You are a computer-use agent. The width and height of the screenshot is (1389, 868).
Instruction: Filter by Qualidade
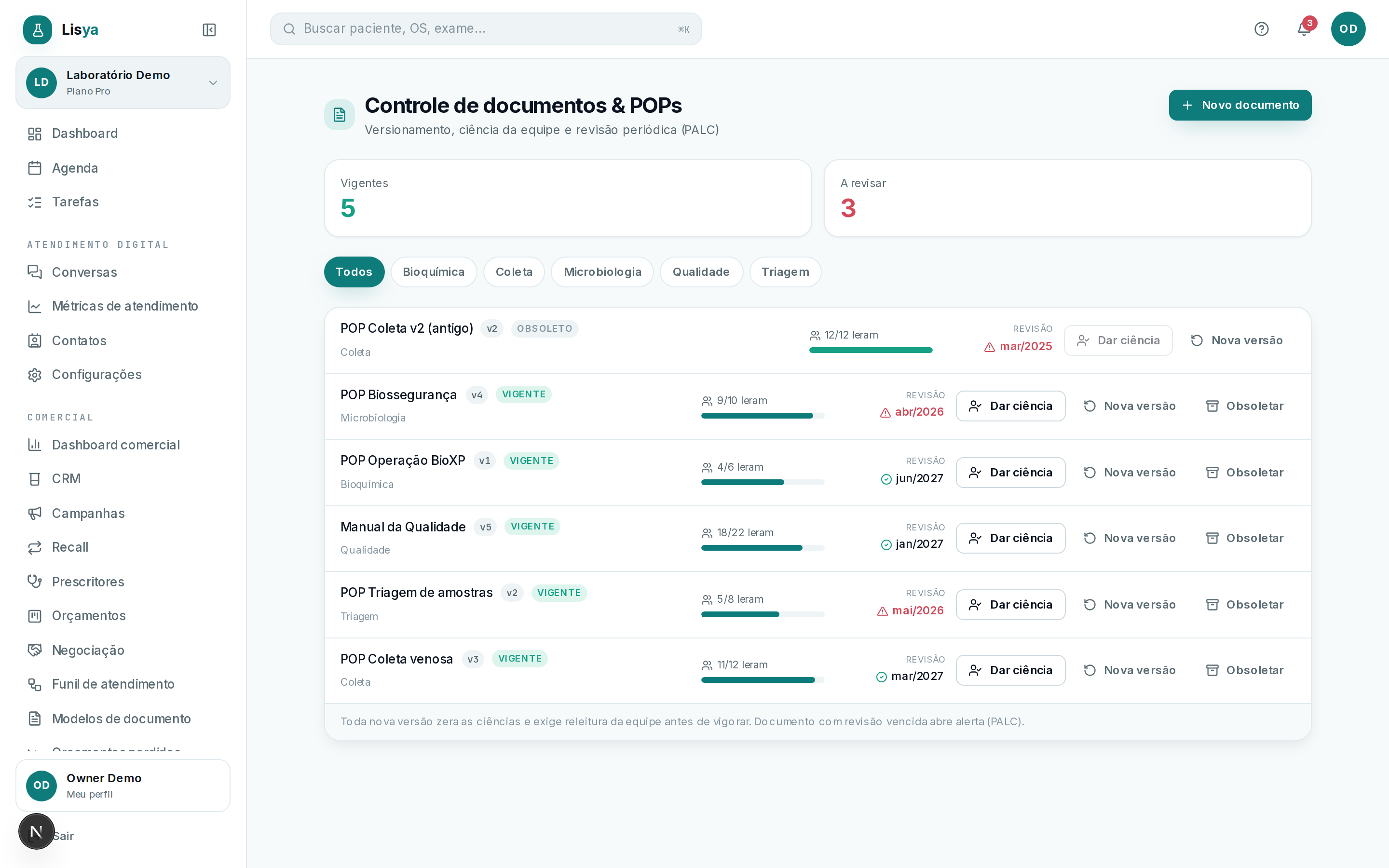(701, 272)
